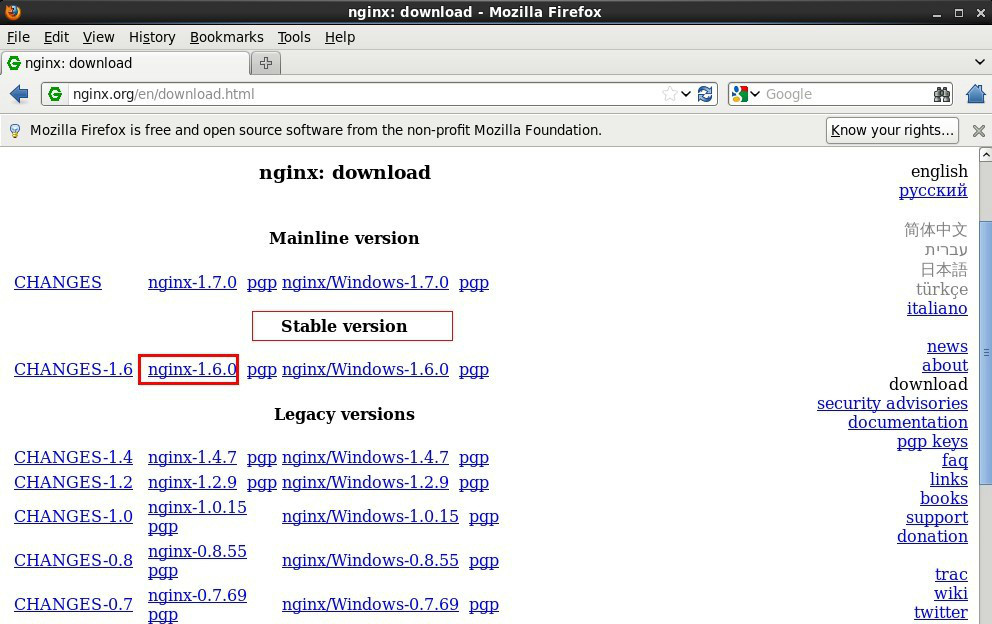Screen dimensions: 992x624
Task: Download nginx/Windows-1.7.0
Action: pos(366,282)
